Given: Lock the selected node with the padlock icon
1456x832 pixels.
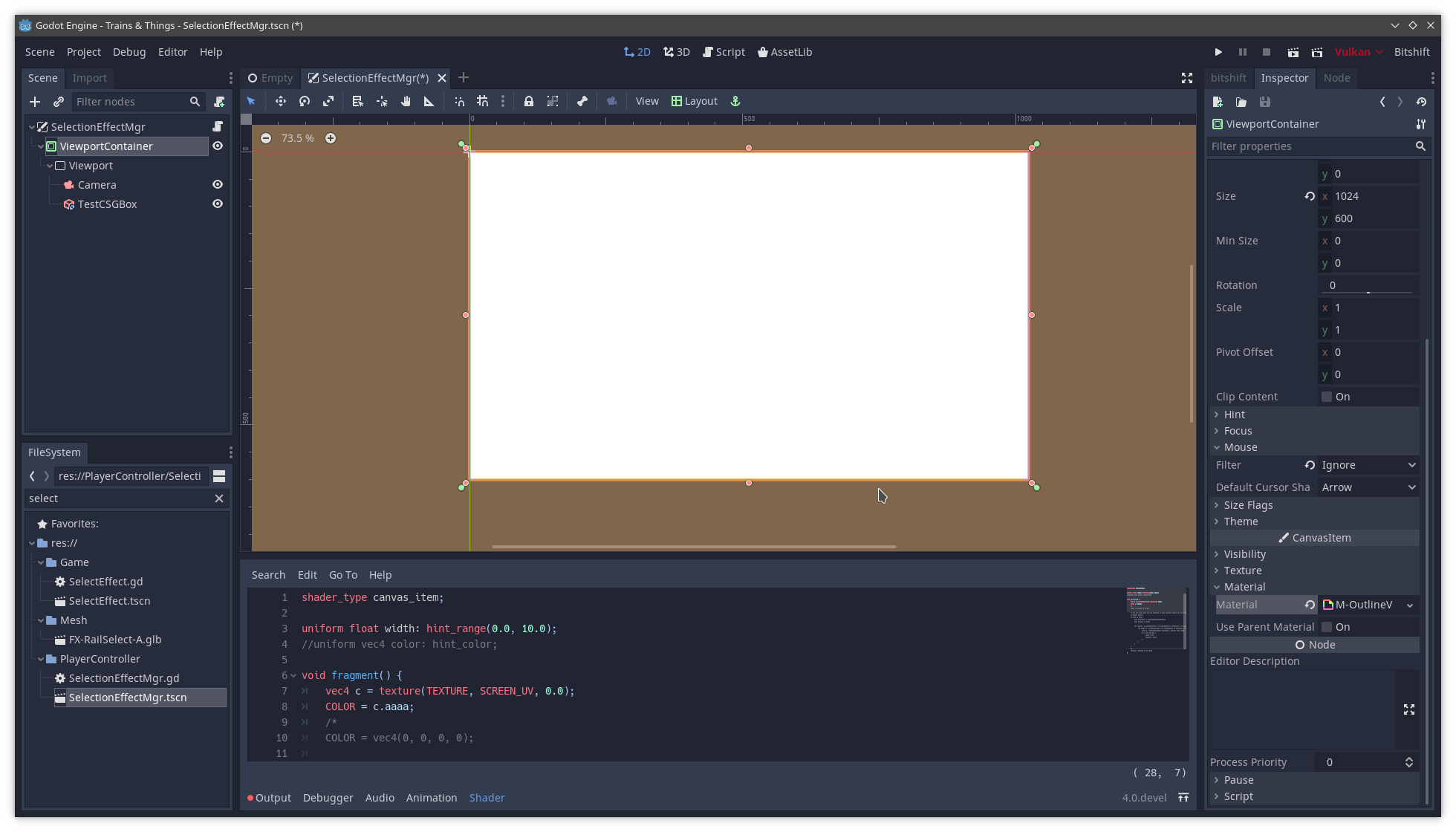Looking at the screenshot, I should click(528, 101).
